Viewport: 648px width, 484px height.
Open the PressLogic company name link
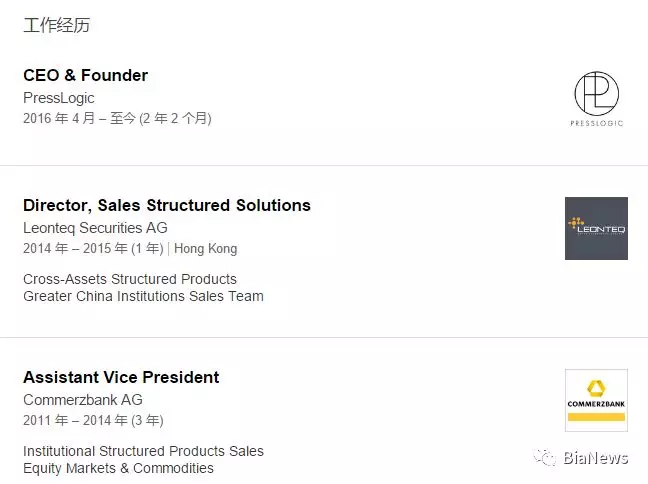[59, 98]
